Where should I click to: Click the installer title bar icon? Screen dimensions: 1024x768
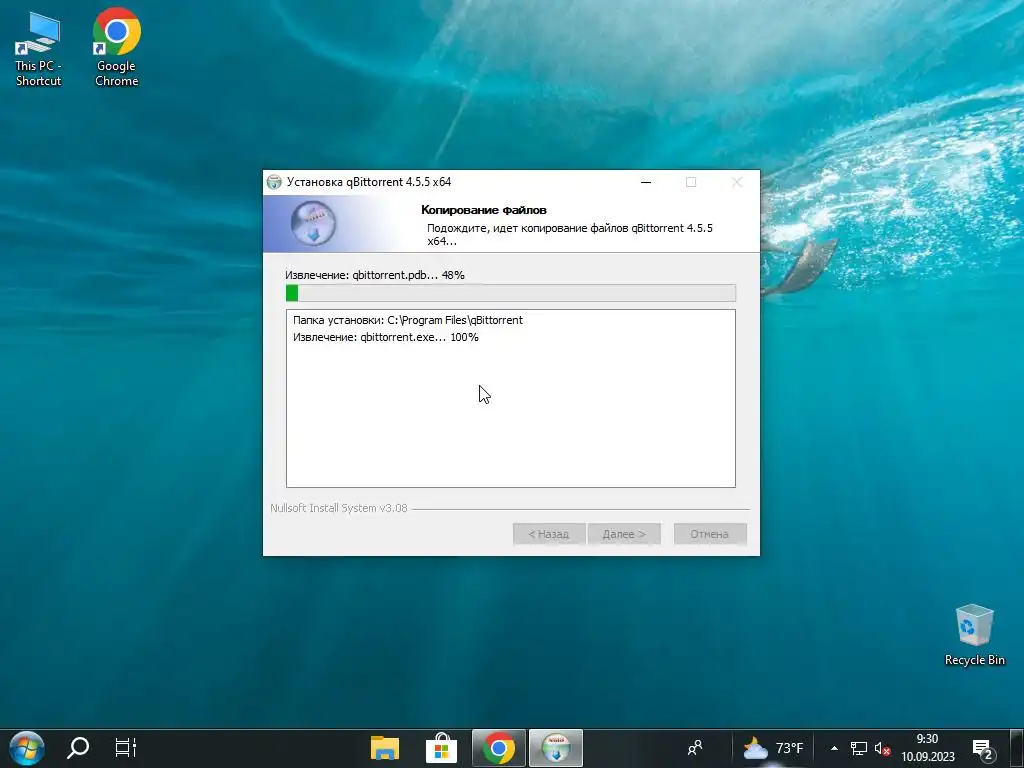click(x=274, y=182)
